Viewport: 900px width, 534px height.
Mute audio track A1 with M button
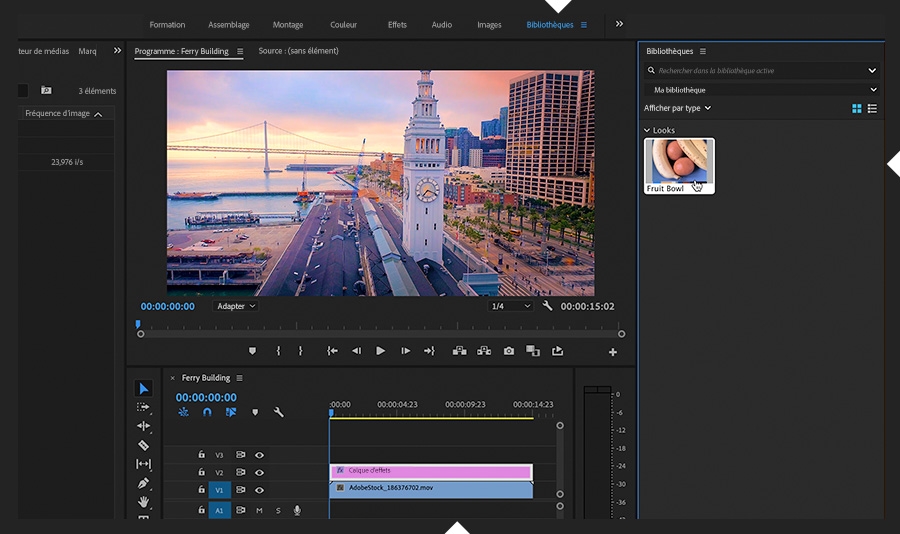259,510
